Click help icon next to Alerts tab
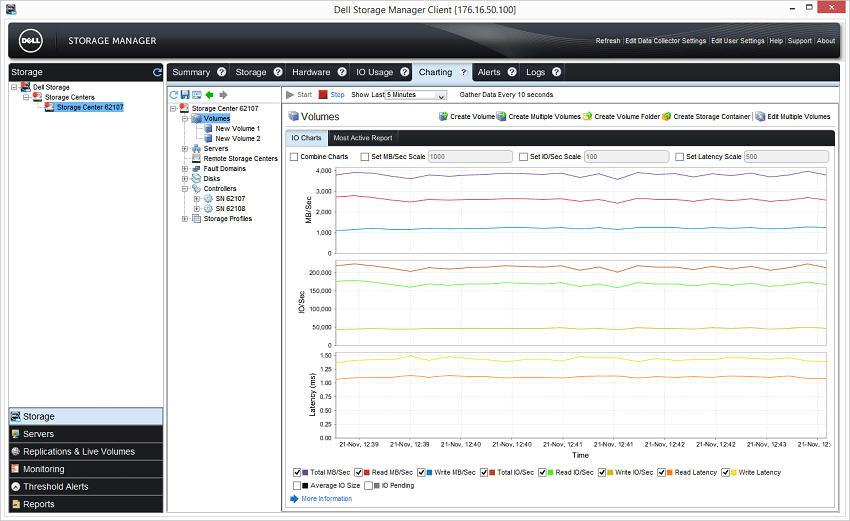 512,72
